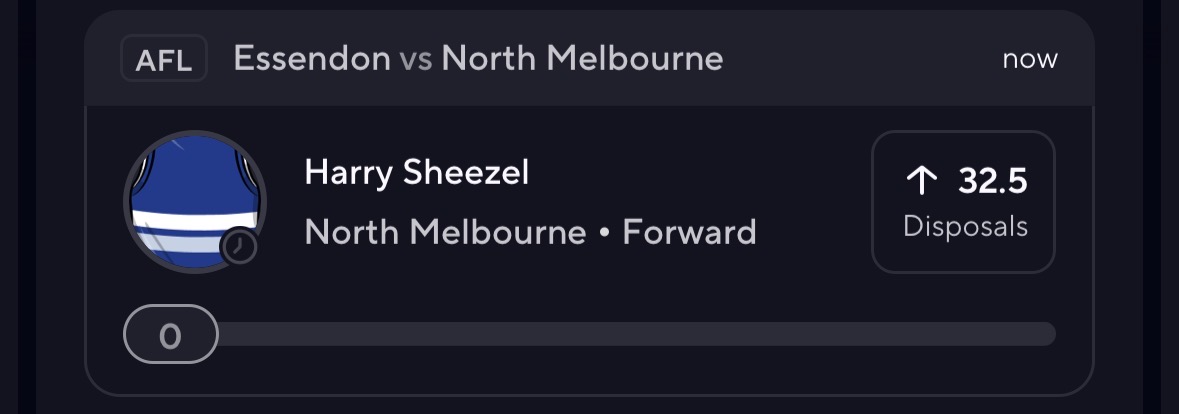Click the clock icon on the jersey avatar
Image resolution: width=1179 pixels, height=414 pixels.
coord(240,247)
